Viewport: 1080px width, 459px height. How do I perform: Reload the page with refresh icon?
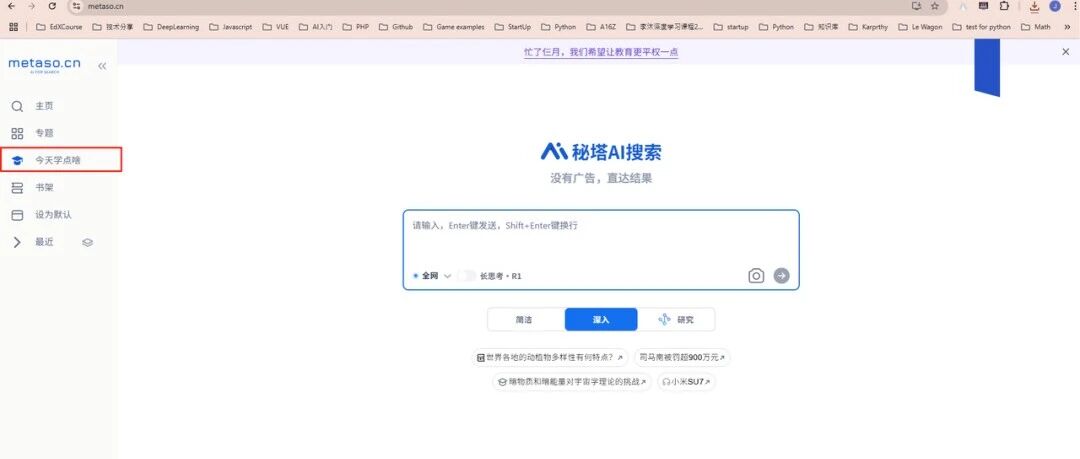pyautogui.click(x=52, y=6)
